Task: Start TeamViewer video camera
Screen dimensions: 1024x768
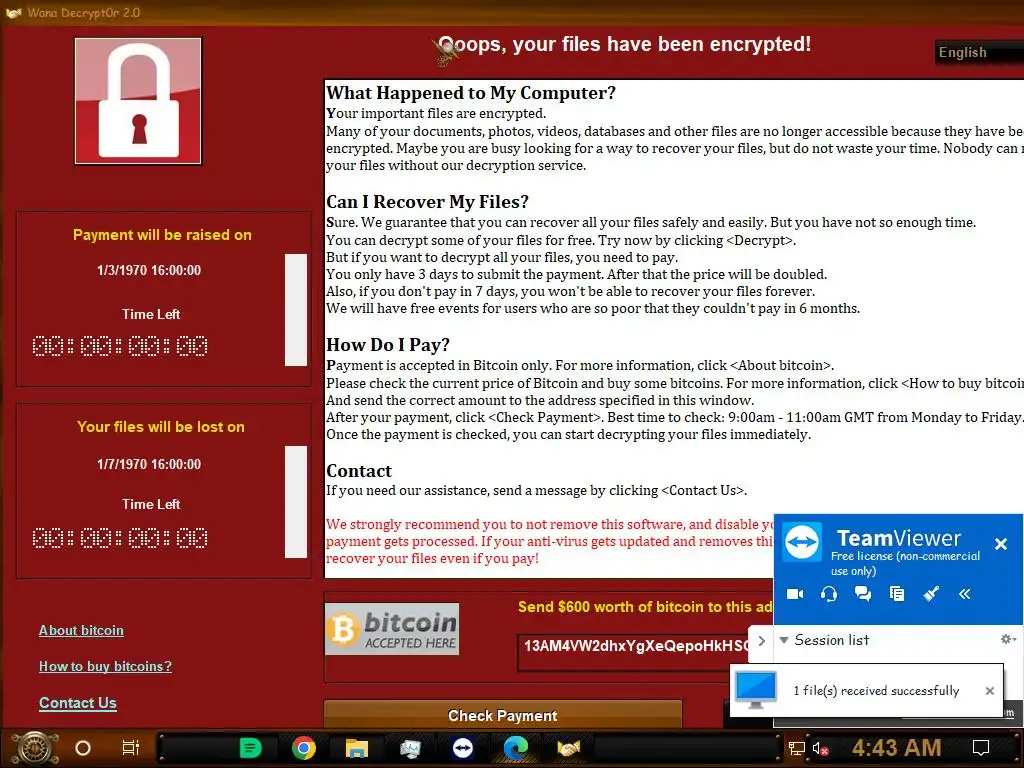Action: (795, 594)
